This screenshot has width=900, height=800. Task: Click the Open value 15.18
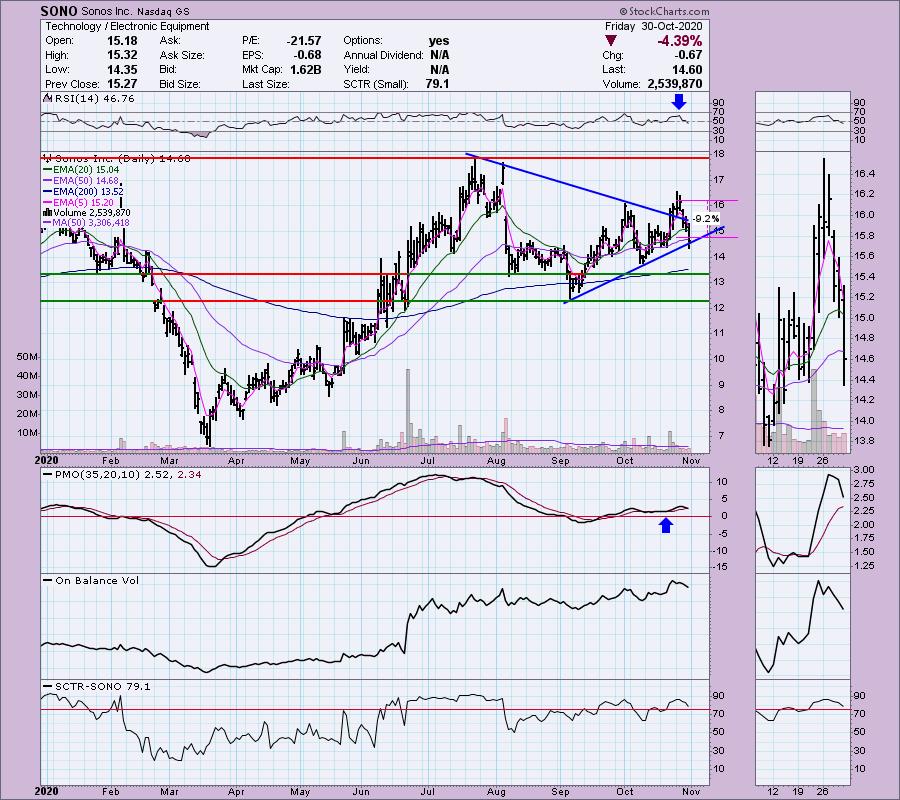point(122,41)
